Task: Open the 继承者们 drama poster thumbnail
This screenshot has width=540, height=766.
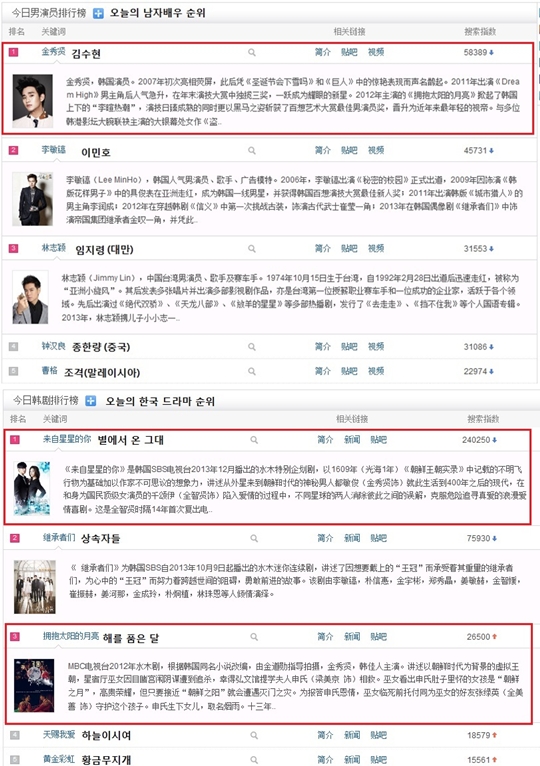Action: pyautogui.click(x=35, y=587)
